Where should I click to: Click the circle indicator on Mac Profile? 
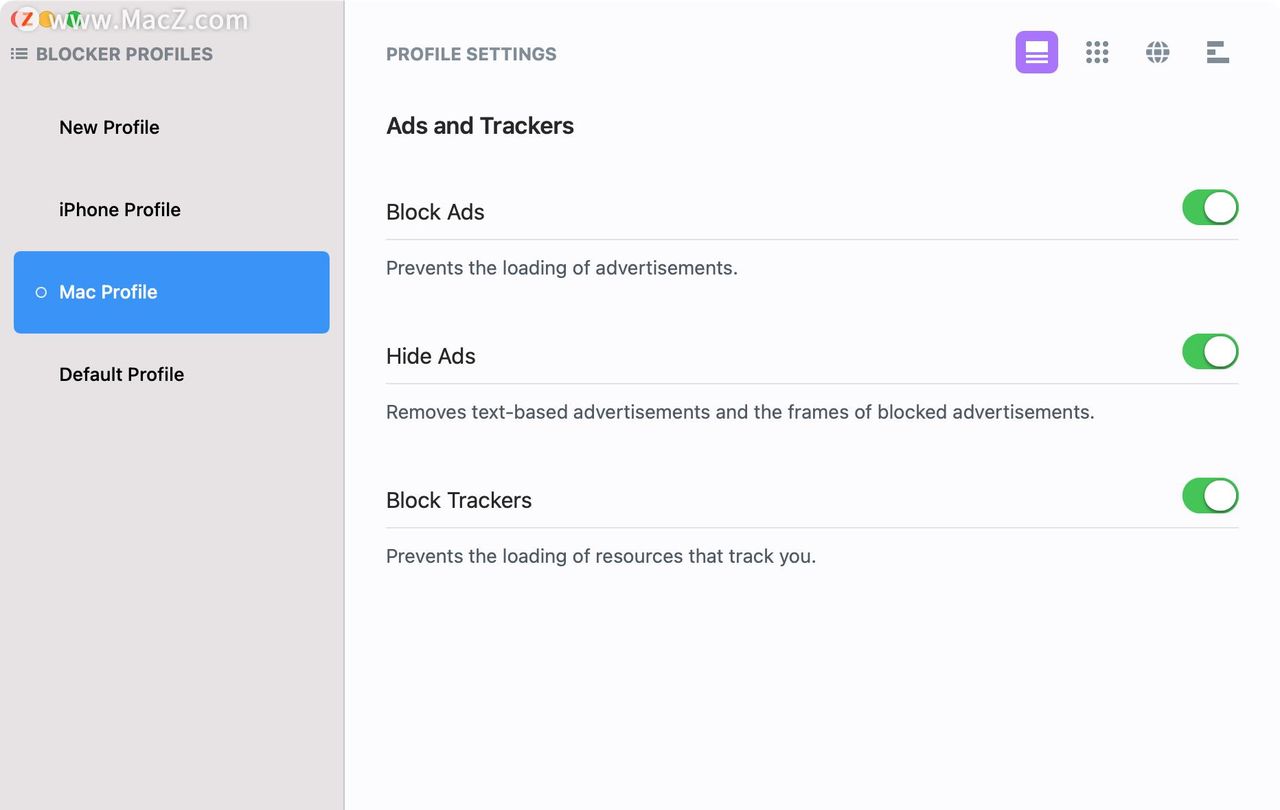41,293
